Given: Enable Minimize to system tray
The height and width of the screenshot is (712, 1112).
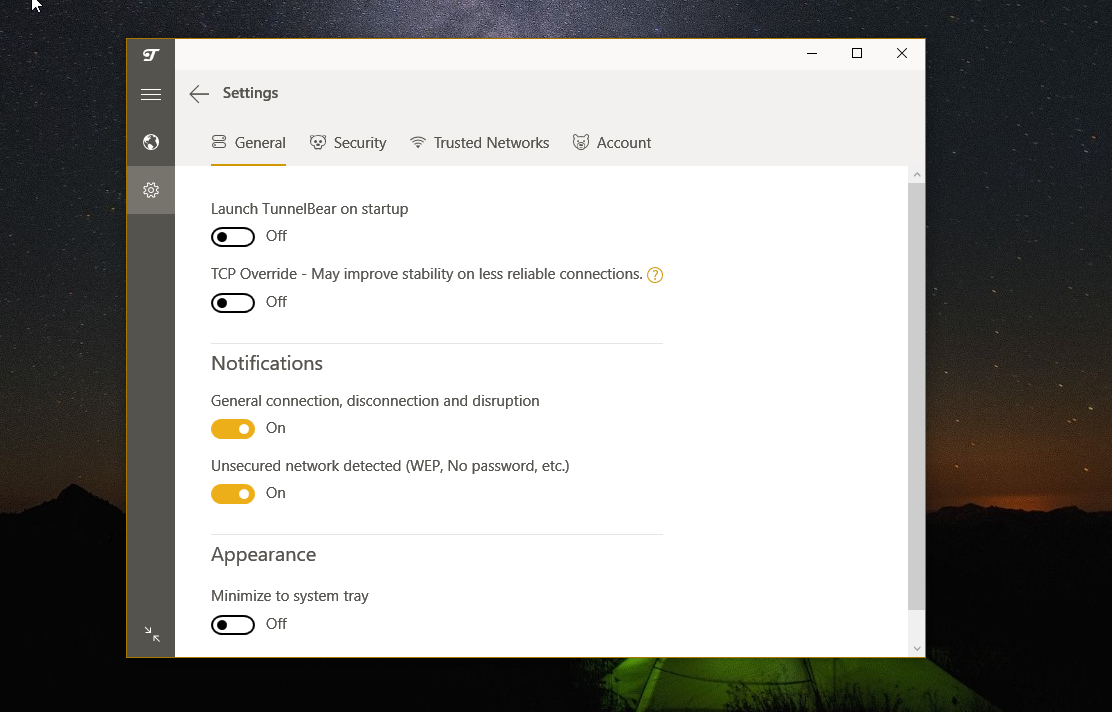Looking at the screenshot, I should coord(233,625).
